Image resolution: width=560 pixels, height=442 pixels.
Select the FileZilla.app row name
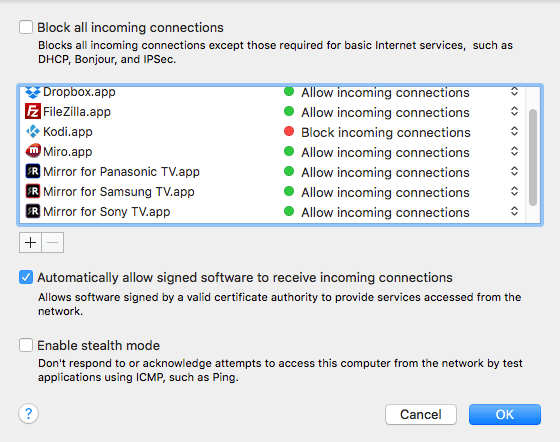77,112
